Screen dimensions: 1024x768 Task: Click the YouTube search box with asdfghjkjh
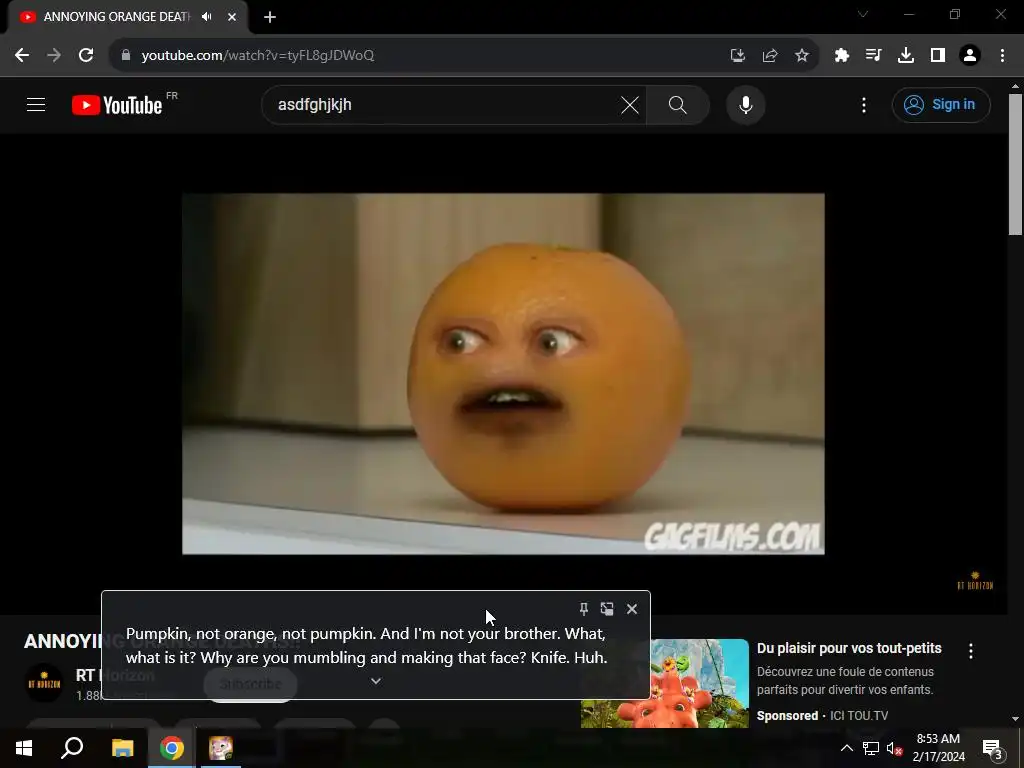click(x=444, y=104)
